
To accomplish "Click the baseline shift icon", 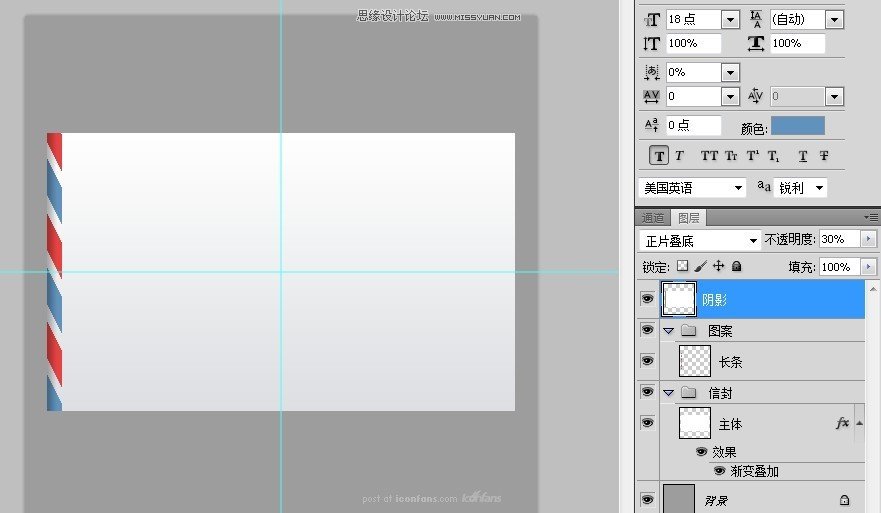I will tap(652, 125).
